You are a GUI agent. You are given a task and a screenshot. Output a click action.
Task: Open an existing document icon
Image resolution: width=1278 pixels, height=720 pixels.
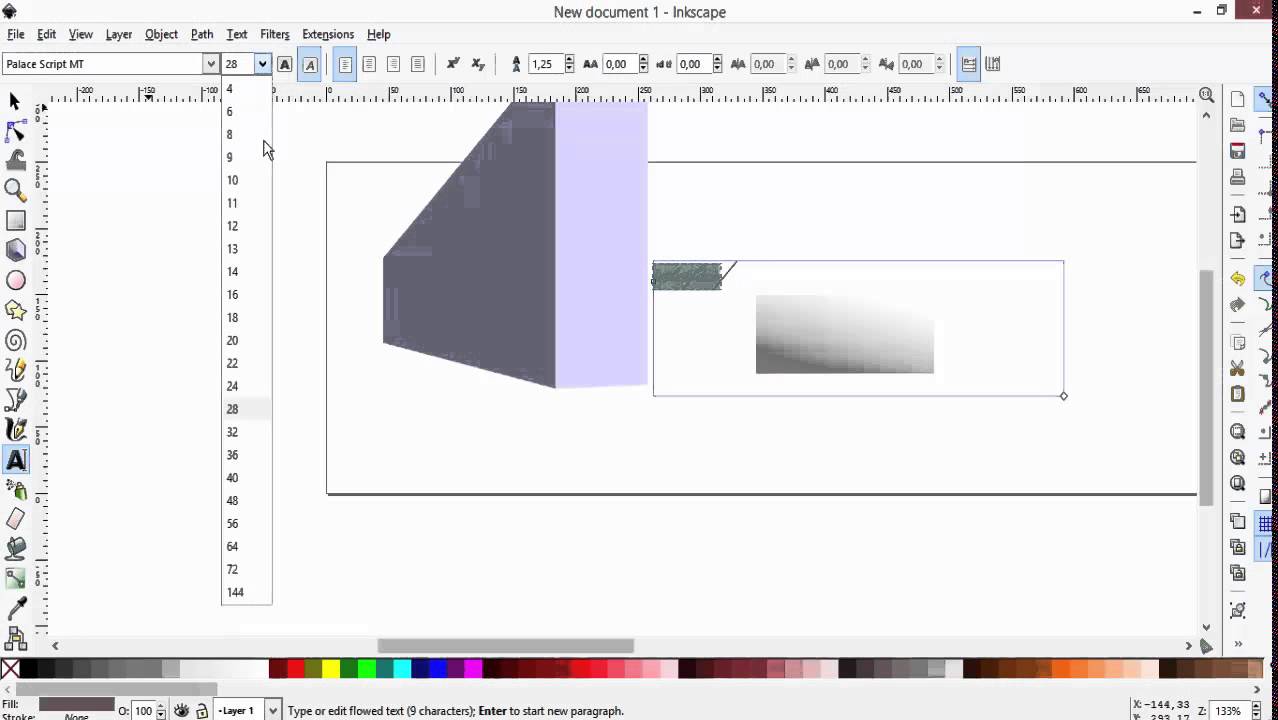[1238, 125]
